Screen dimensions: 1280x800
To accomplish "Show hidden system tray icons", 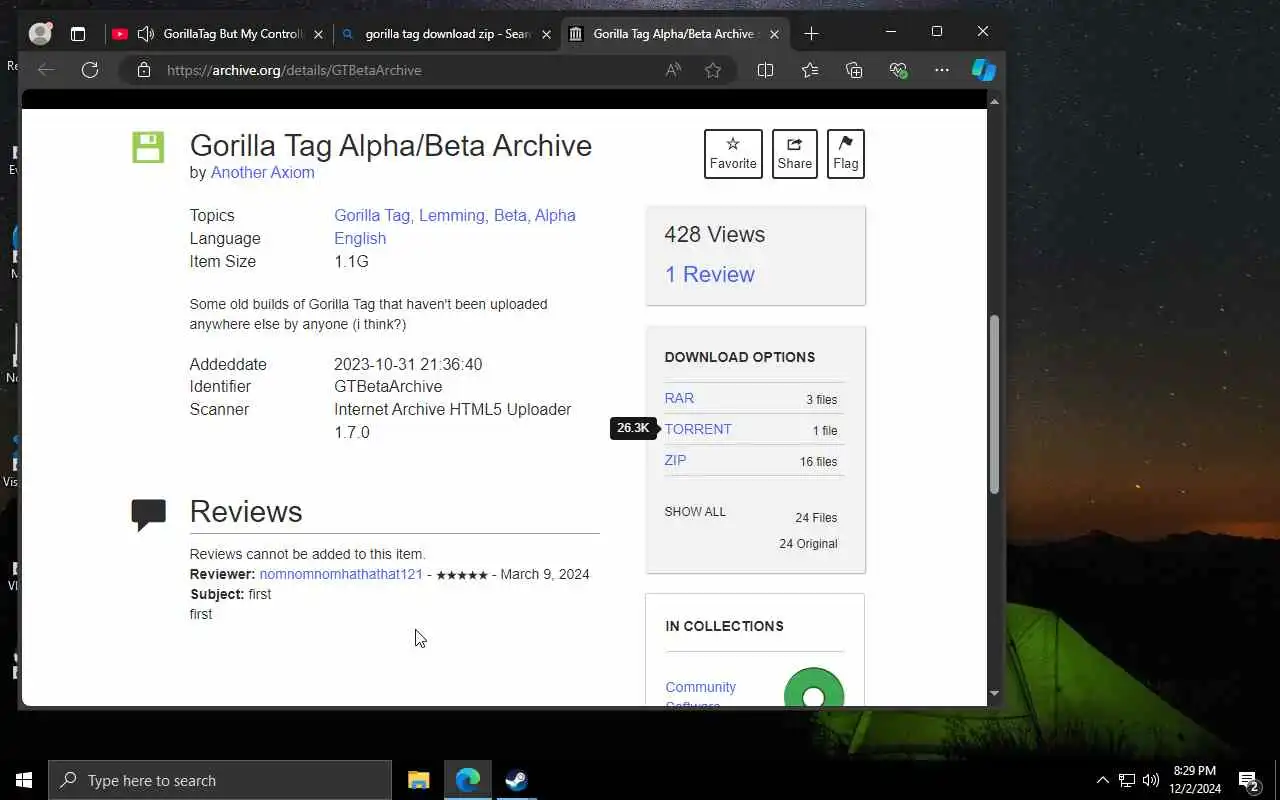I will pos(1102,780).
